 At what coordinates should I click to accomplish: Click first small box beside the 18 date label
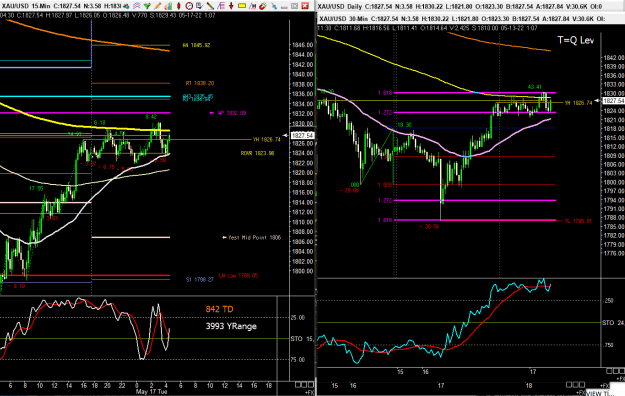click(569, 384)
